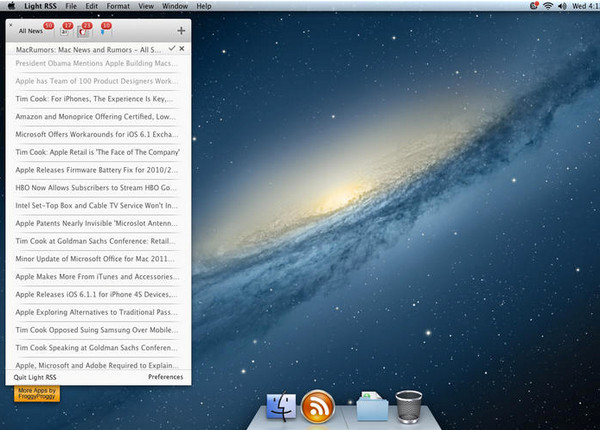Open the Trash in the Dock

click(x=408, y=407)
